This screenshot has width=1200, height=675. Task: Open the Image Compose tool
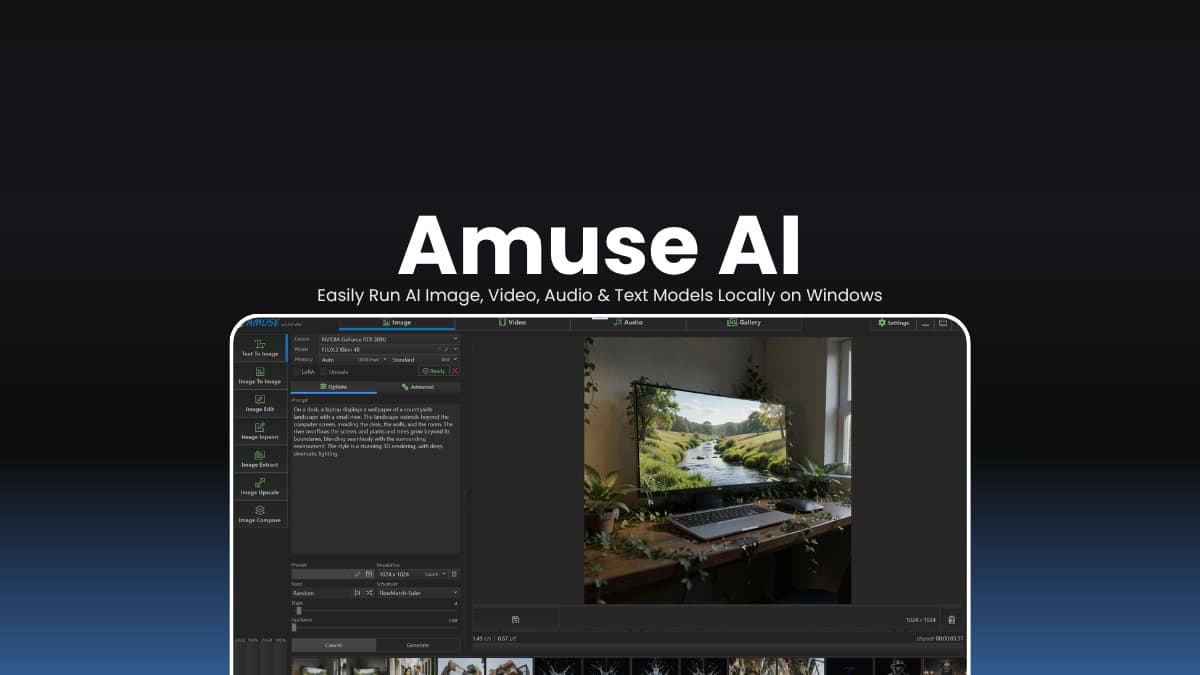click(x=260, y=515)
